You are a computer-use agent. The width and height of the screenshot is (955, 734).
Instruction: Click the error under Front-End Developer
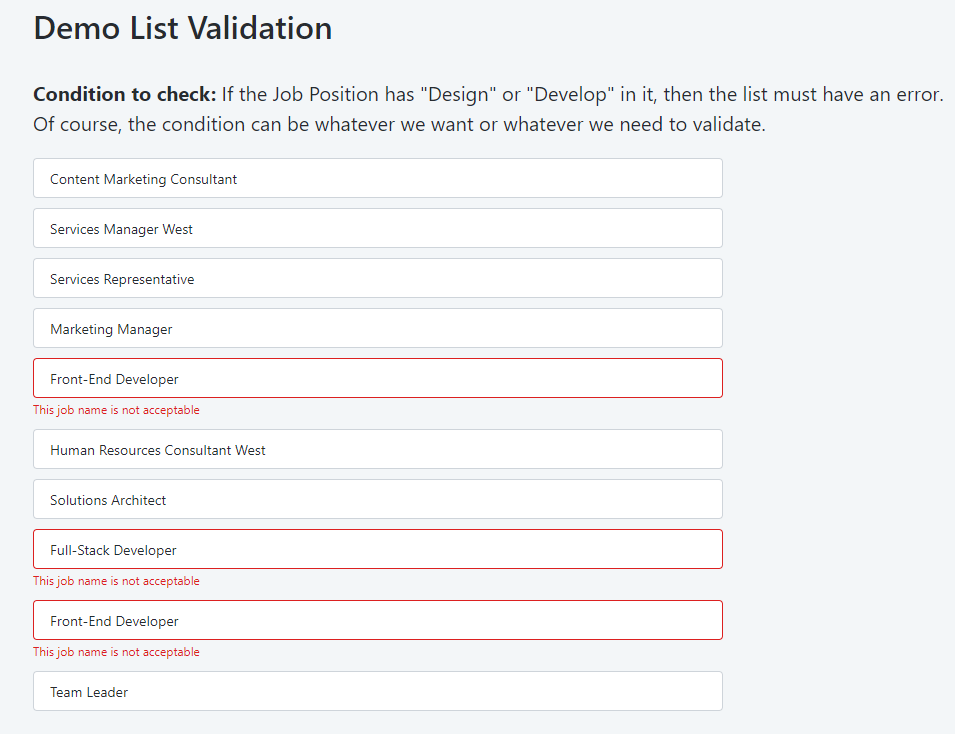pos(115,409)
